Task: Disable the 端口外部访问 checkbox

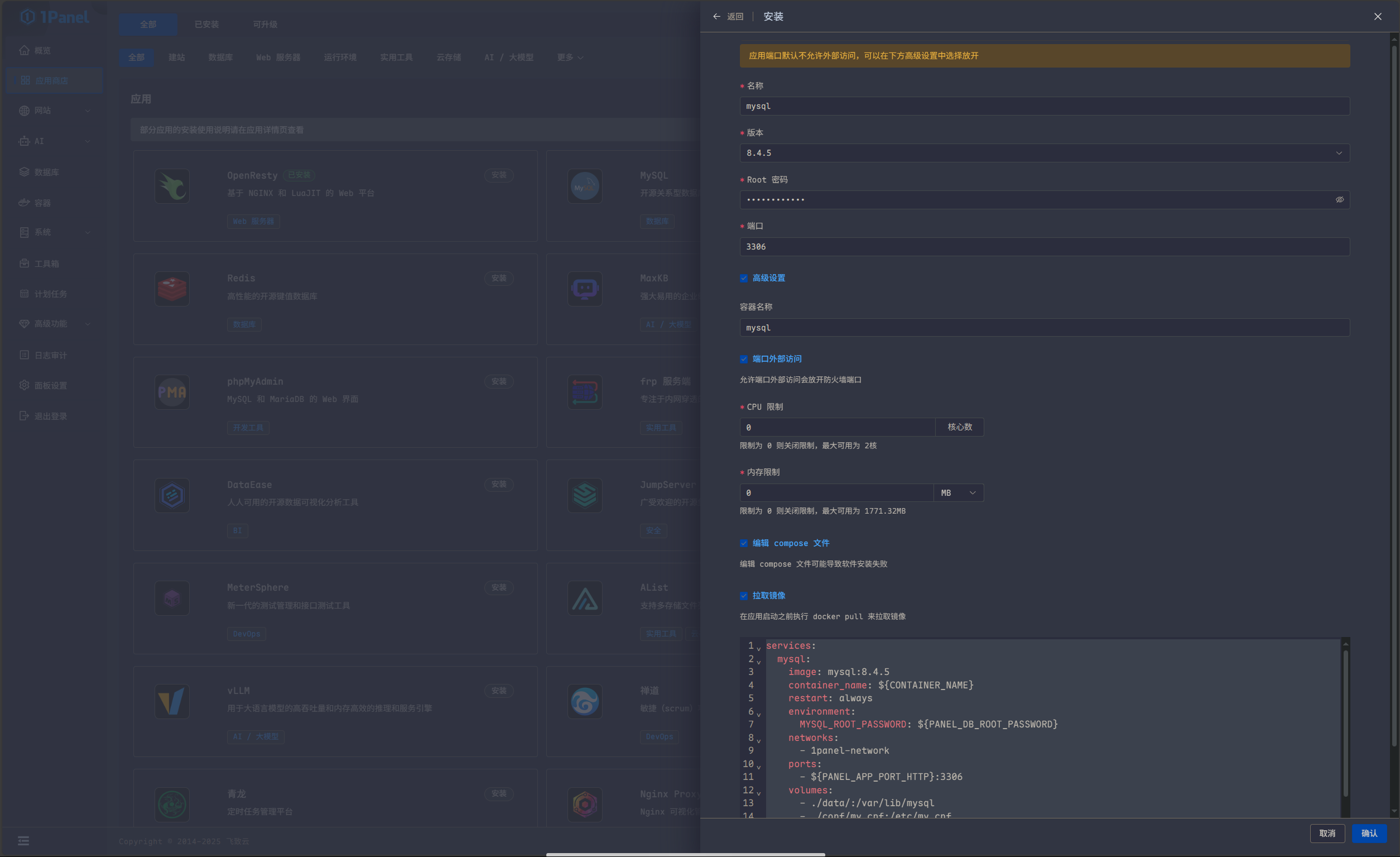Action: tap(744, 359)
